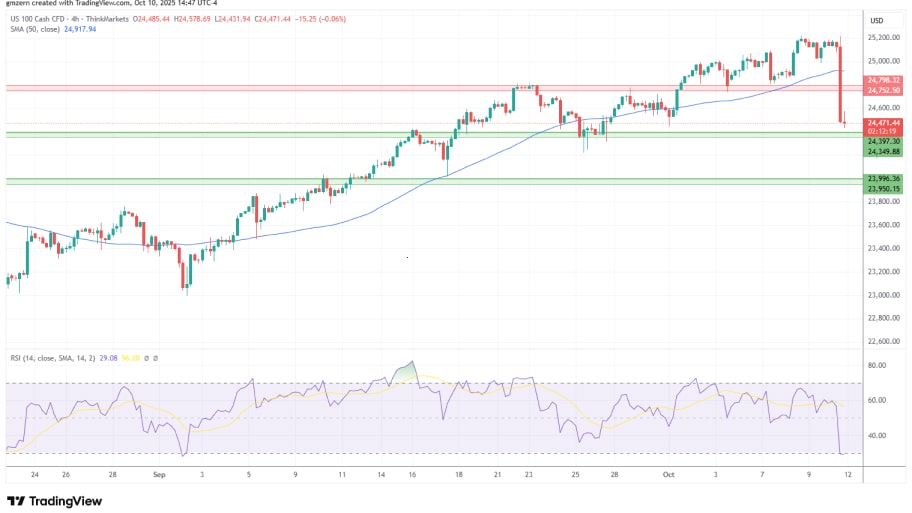The width and height of the screenshot is (912, 513).
Task: Click the purple RSI value 29.08
Action: pos(128,357)
